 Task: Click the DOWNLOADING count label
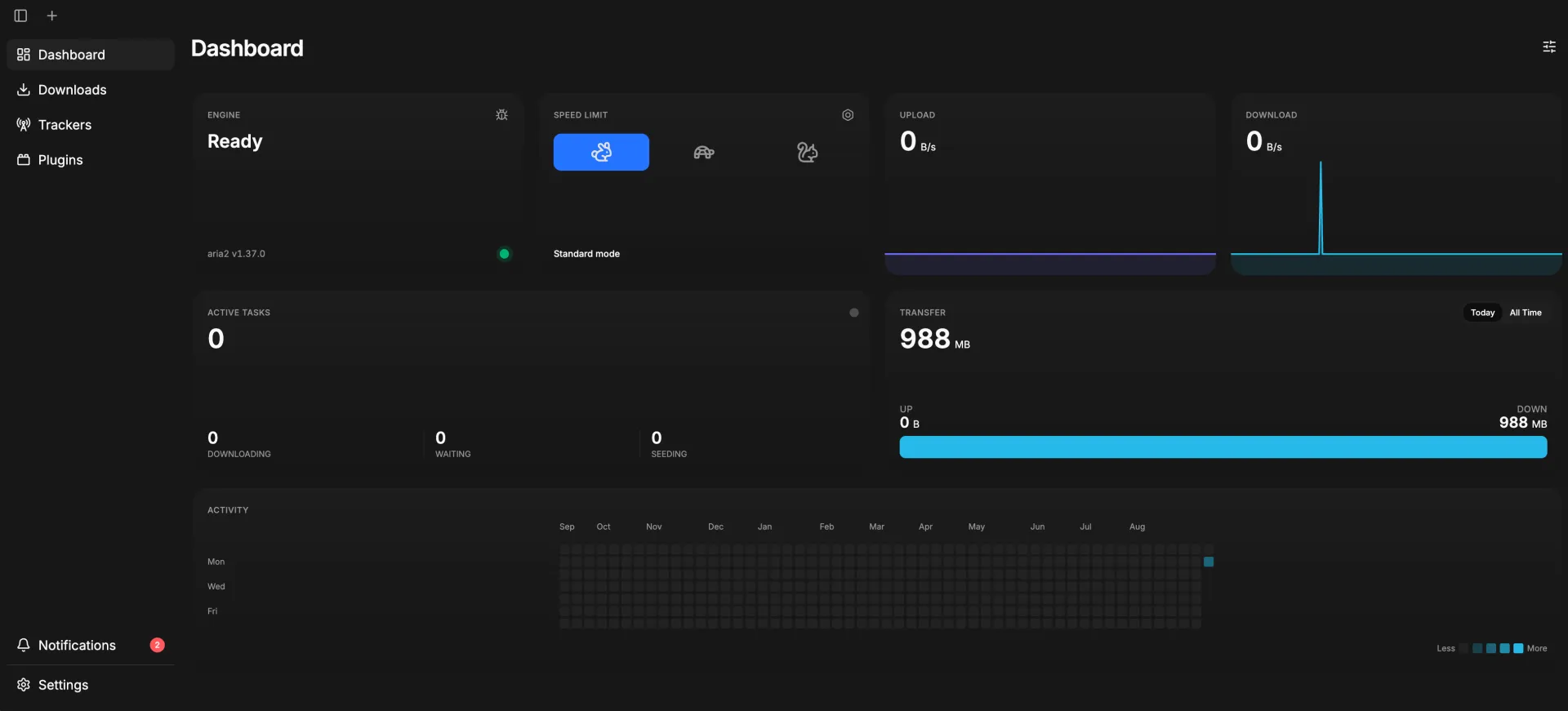point(239,454)
